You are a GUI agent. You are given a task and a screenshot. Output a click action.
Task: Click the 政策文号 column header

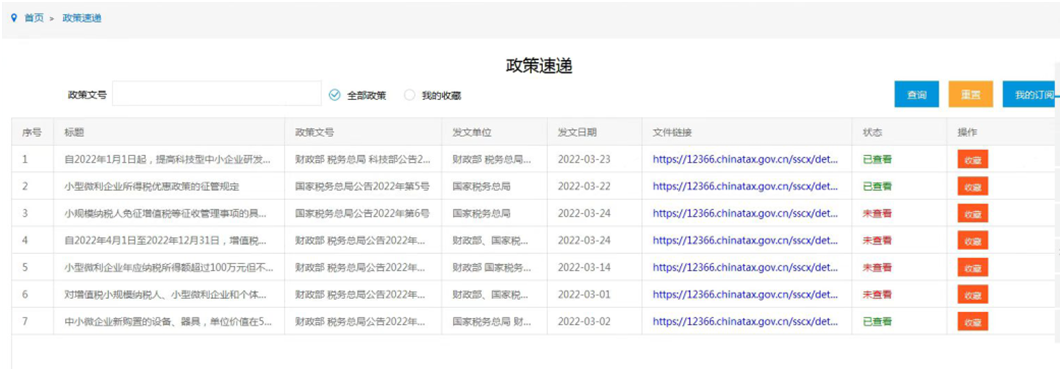(x=364, y=132)
